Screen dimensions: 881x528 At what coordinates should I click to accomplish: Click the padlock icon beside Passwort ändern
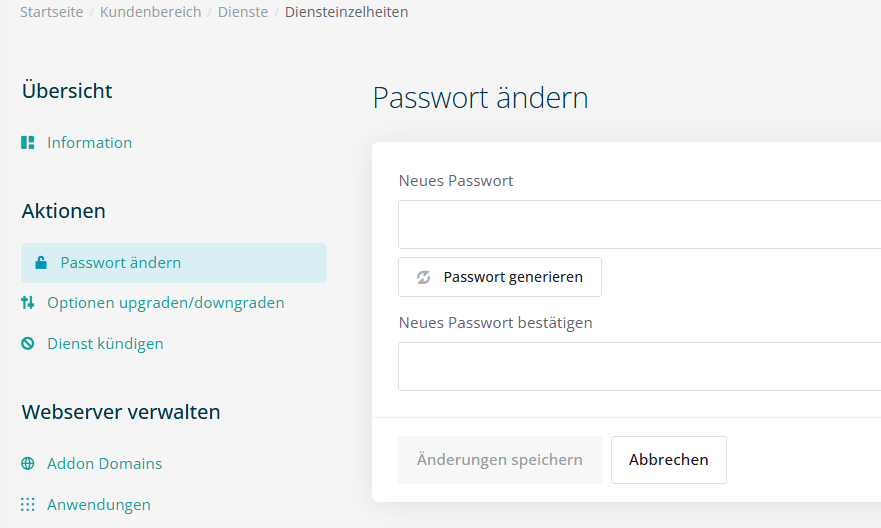(41, 263)
